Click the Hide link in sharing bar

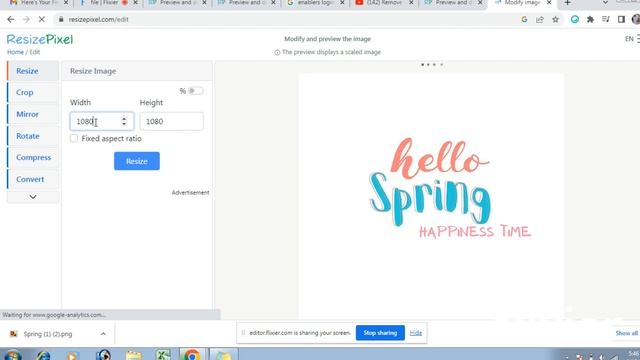coord(416,333)
